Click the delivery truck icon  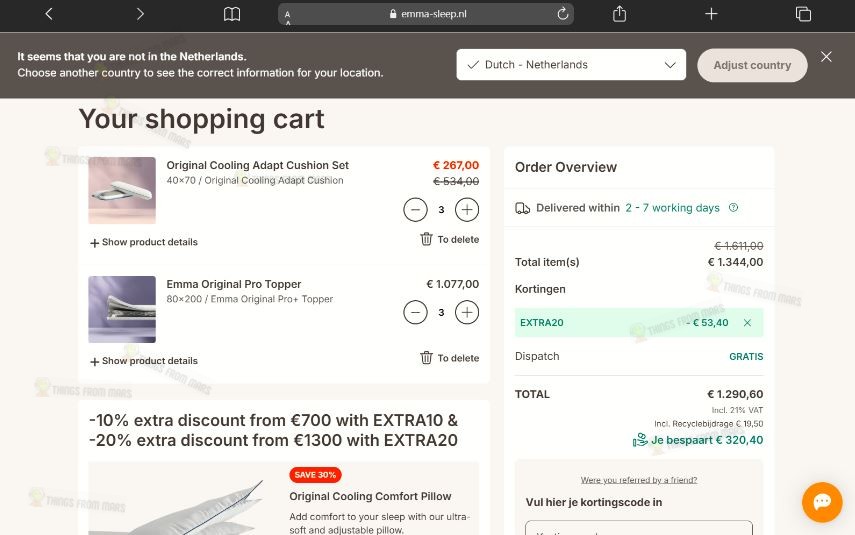[522, 208]
